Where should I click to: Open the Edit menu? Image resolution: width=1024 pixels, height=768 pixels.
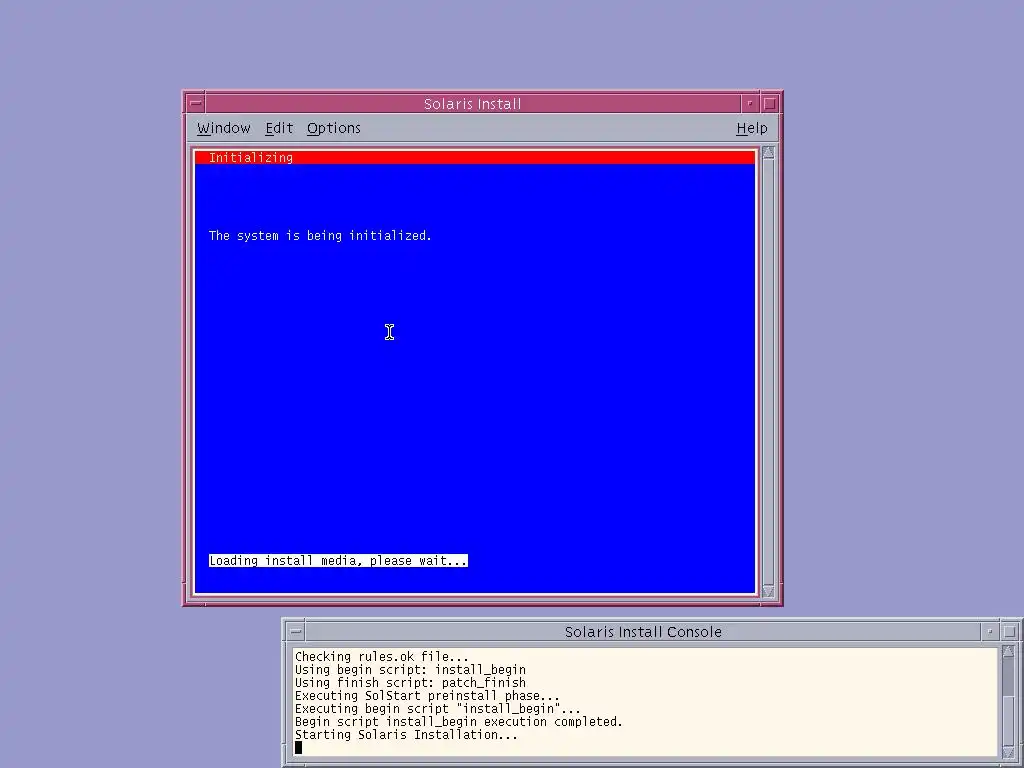coord(279,128)
